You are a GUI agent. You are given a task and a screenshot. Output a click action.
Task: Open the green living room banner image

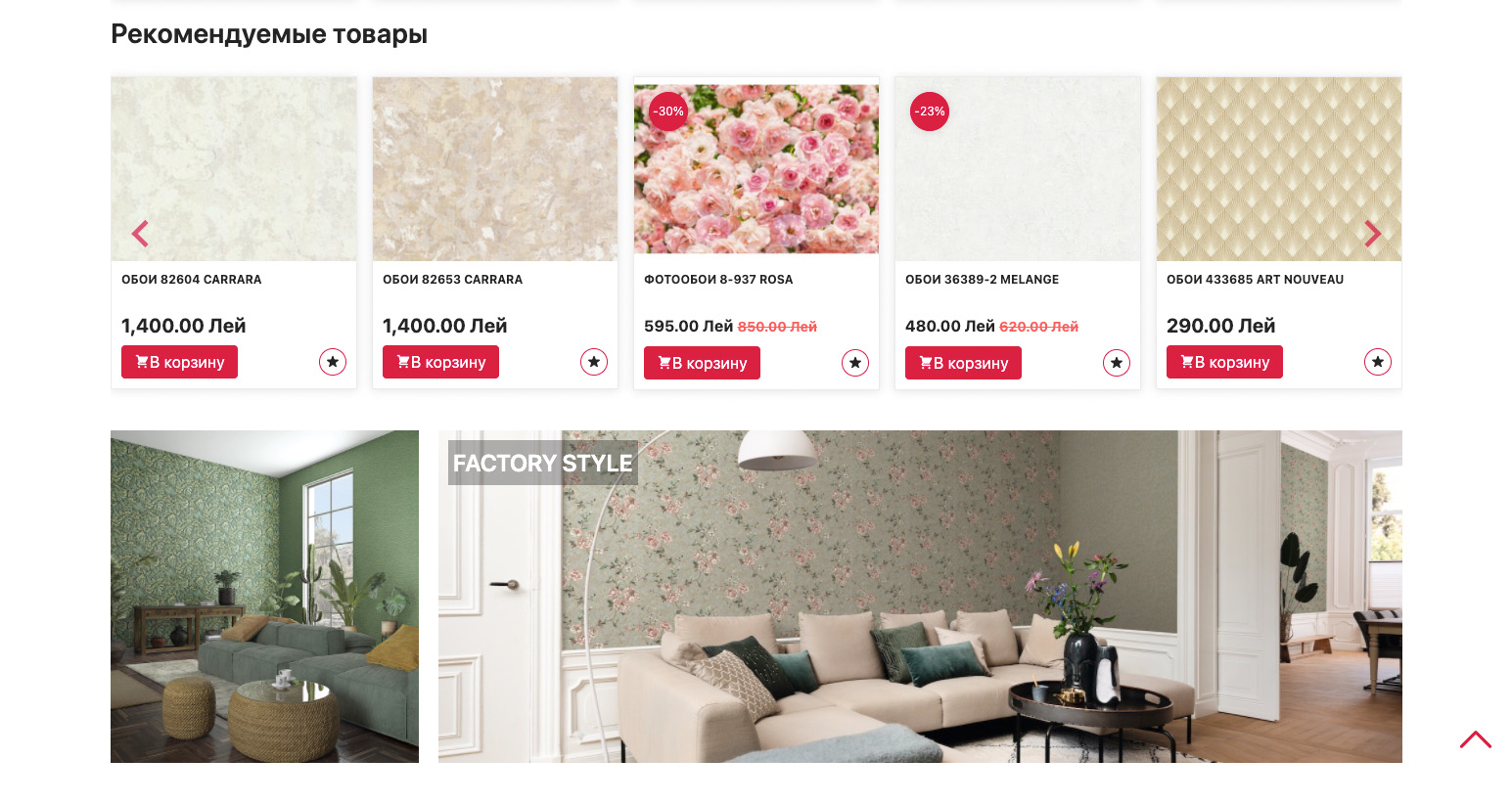264,597
